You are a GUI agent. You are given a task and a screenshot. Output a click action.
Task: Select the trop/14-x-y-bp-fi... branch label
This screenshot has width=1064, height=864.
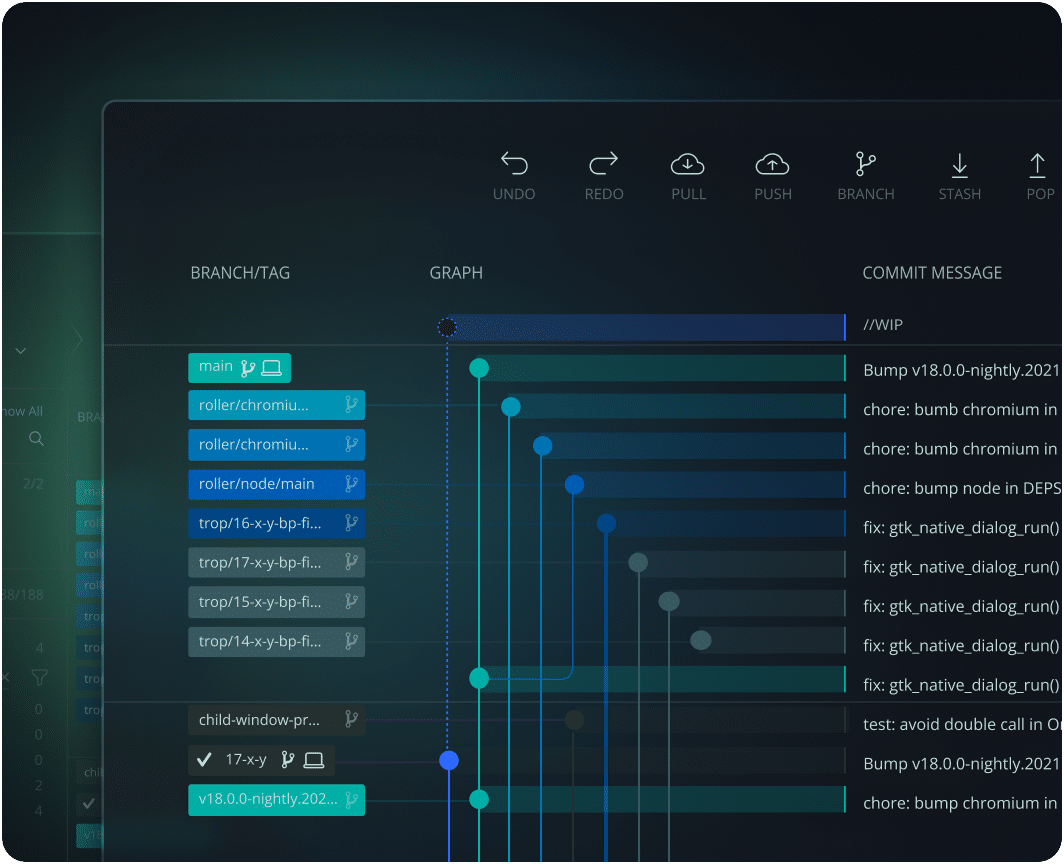click(276, 641)
